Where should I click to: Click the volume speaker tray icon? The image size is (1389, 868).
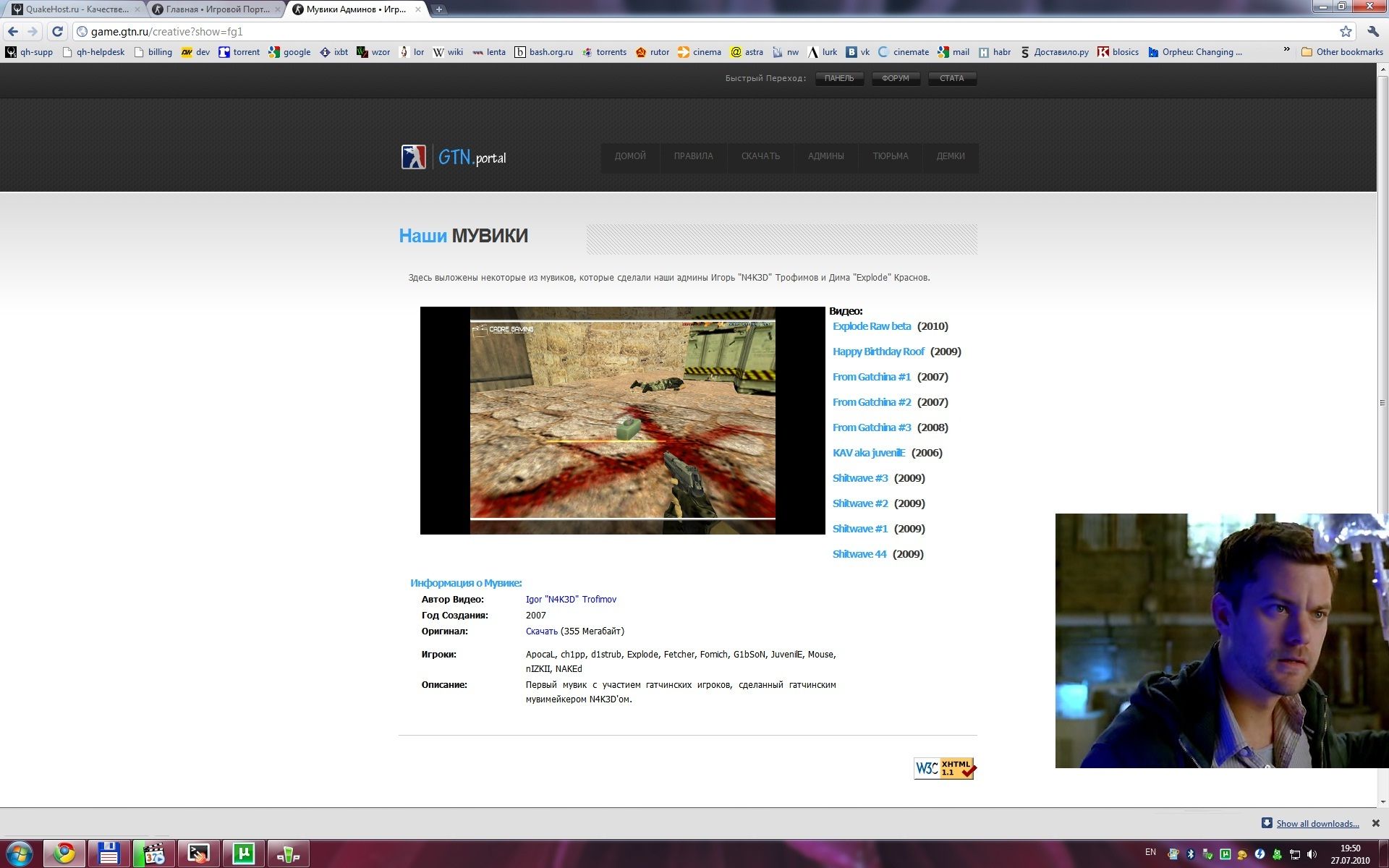[x=1312, y=854]
